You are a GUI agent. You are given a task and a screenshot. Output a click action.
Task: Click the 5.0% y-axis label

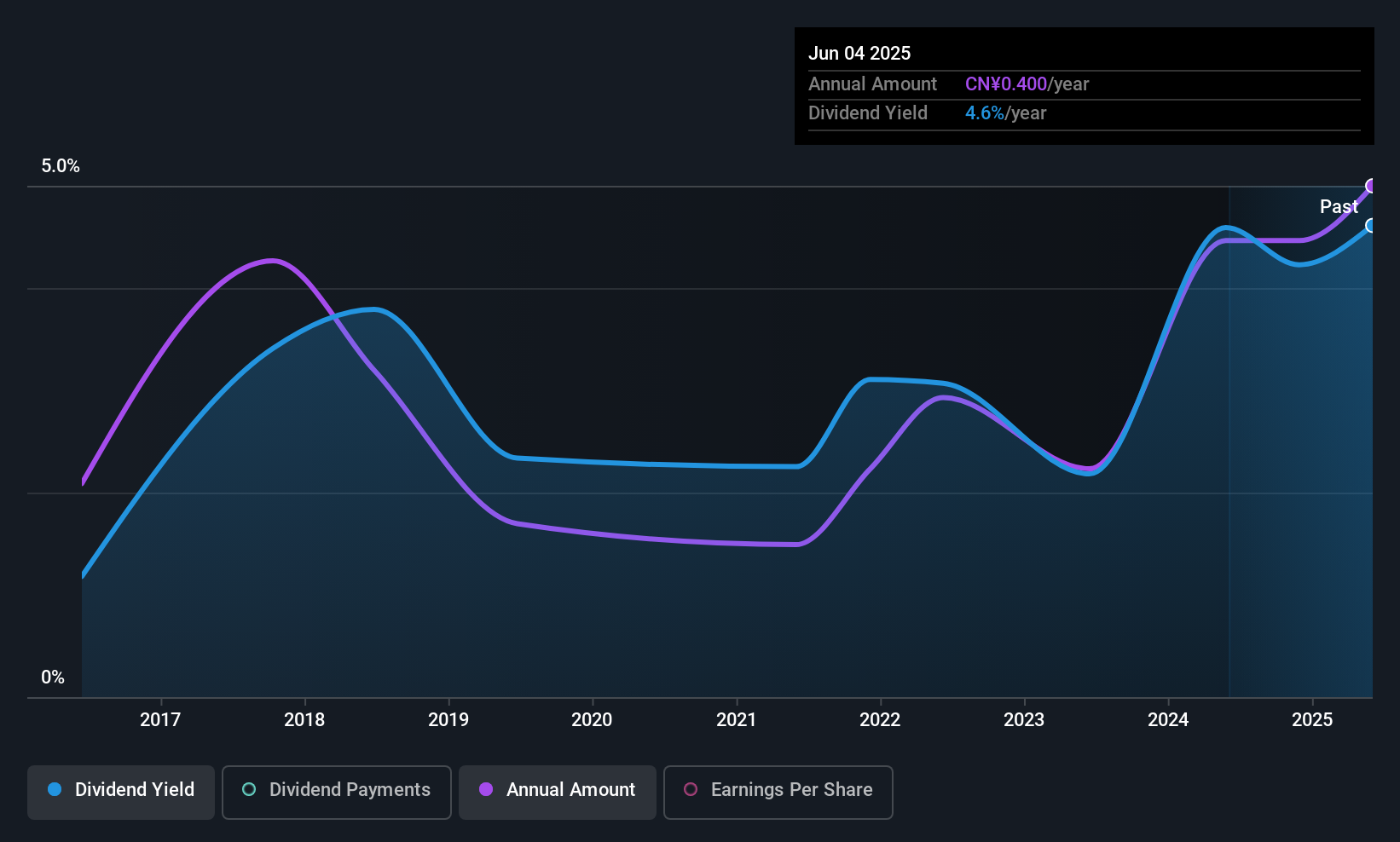pos(61,166)
